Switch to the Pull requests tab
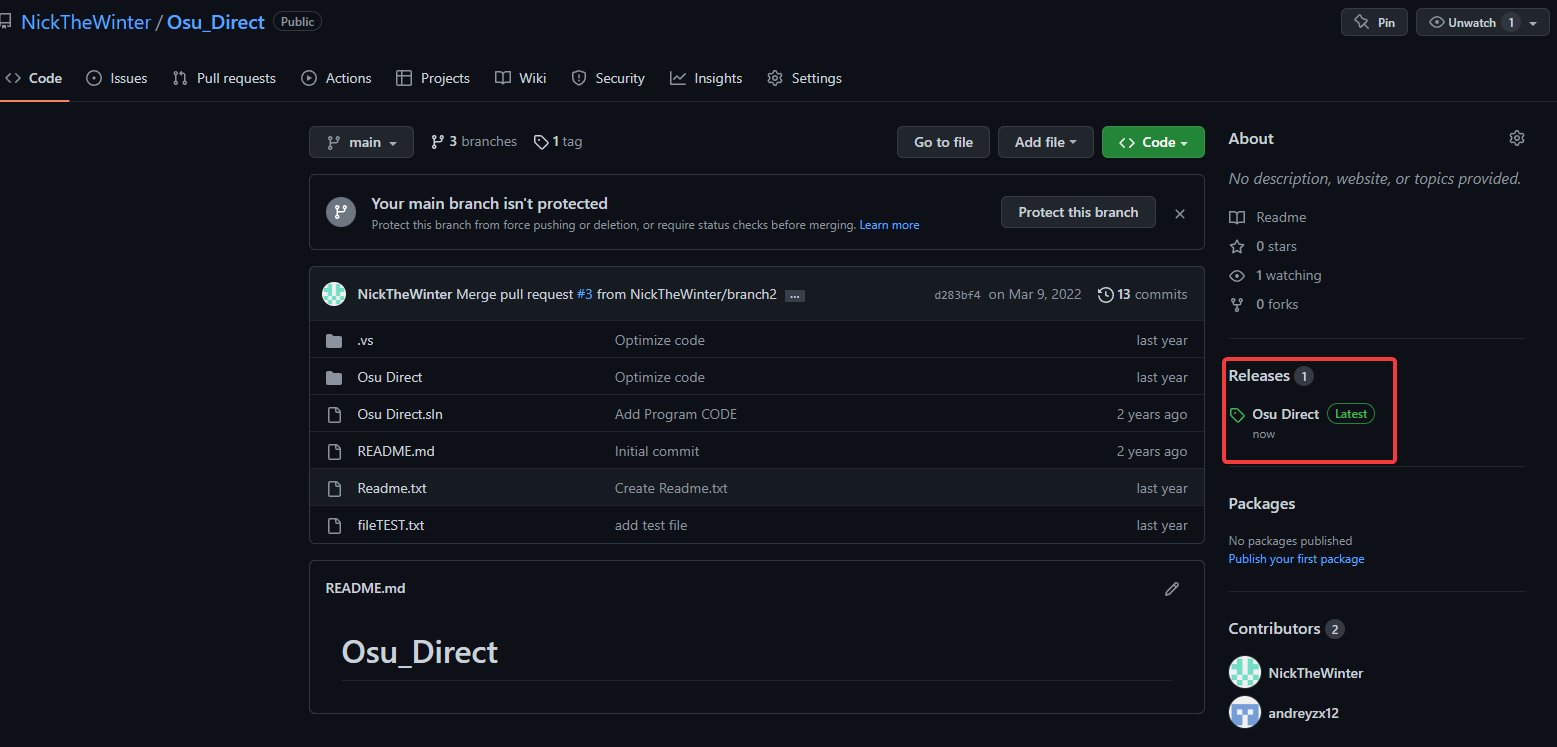The image size is (1557, 747). pyautogui.click(x=224, y=78)
